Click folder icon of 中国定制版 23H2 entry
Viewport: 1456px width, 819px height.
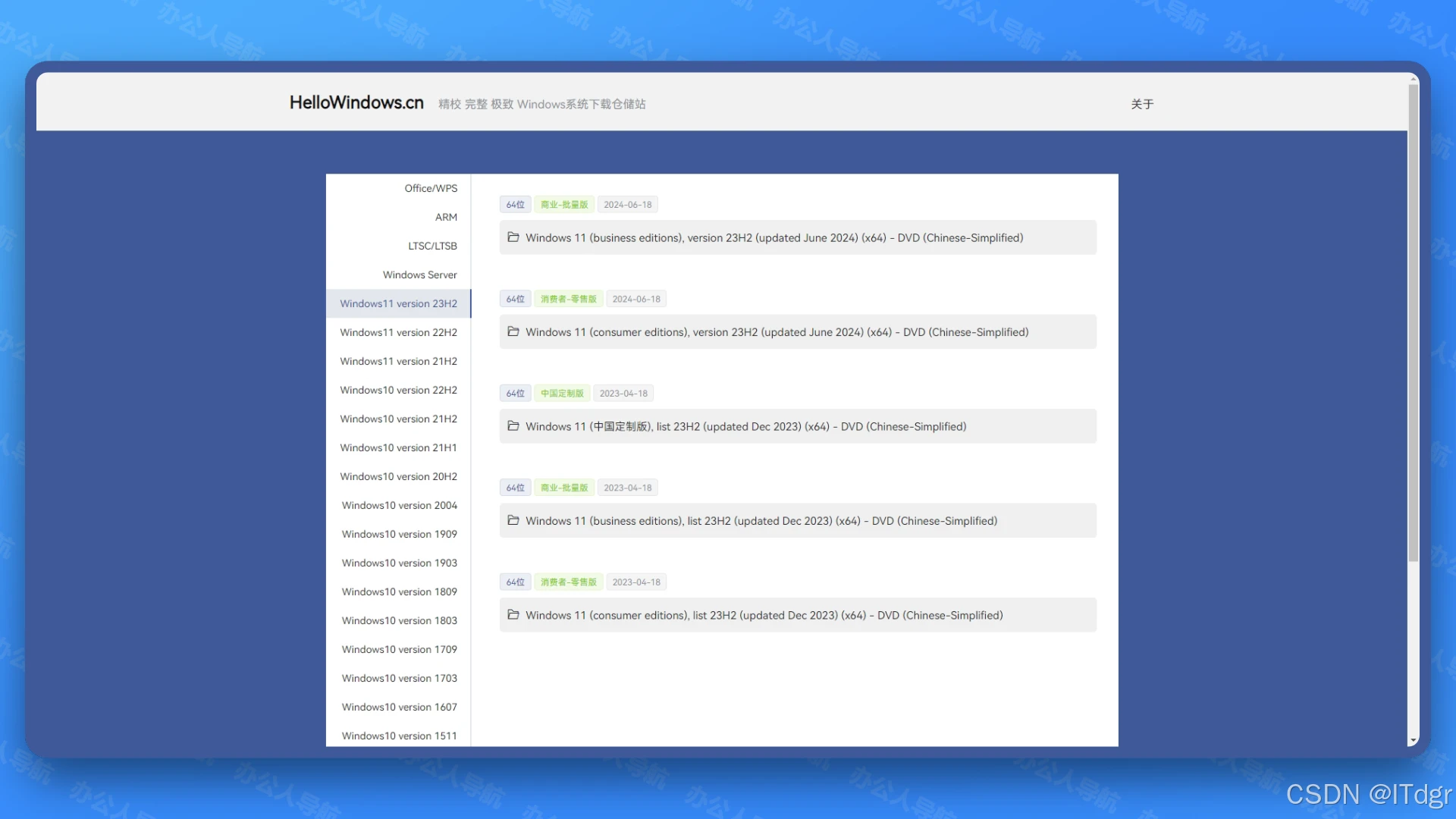513,426
